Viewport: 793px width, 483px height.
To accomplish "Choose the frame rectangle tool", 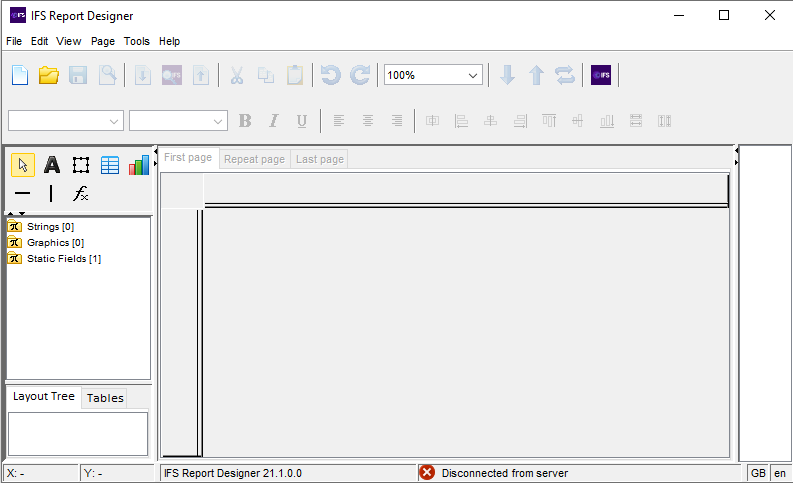I will pos(81,165).
